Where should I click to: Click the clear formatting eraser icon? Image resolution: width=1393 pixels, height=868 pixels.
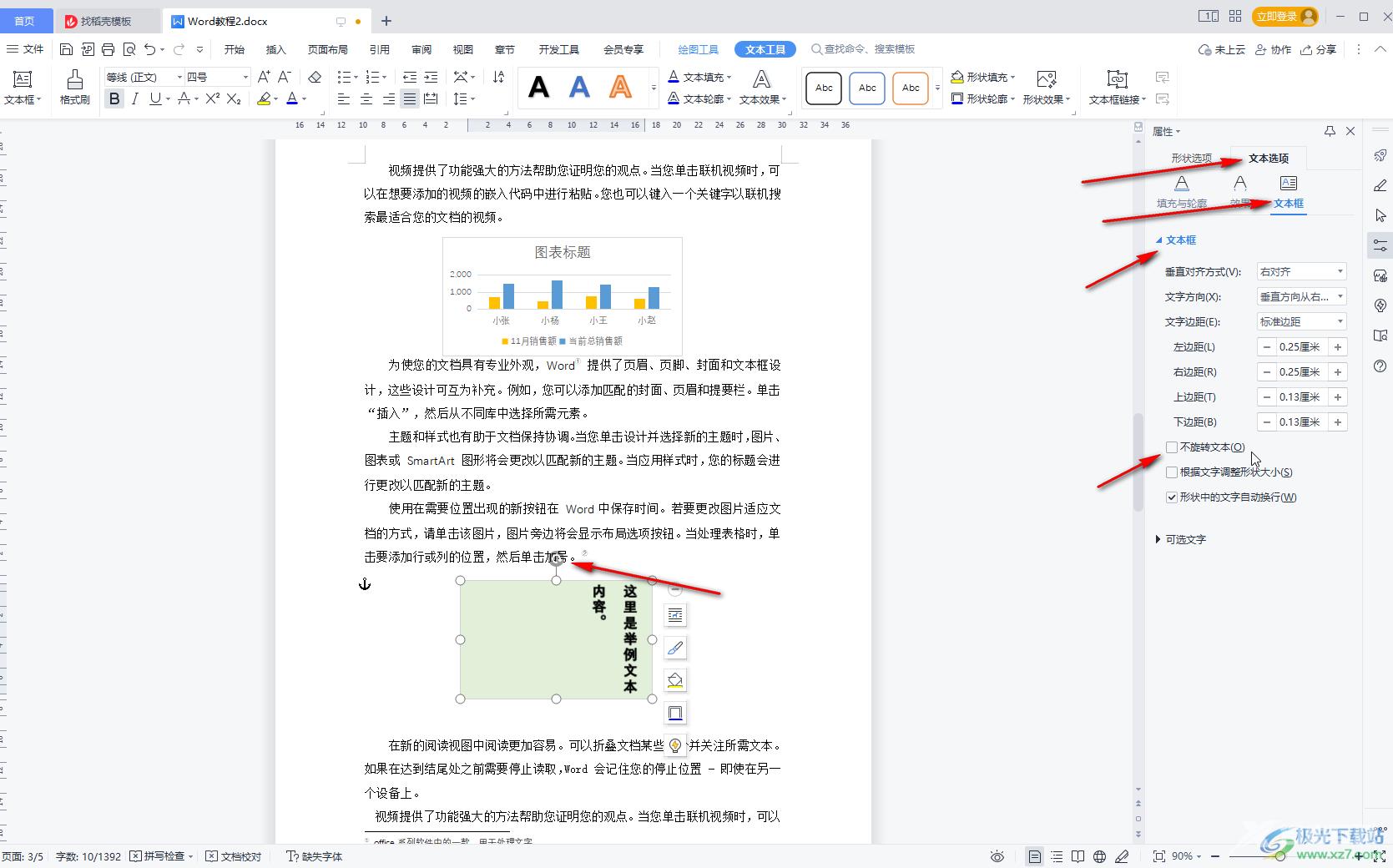point(315,77)
